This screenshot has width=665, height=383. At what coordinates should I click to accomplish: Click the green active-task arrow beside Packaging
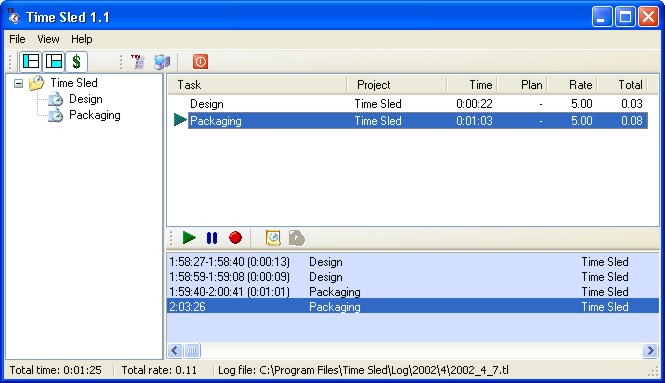click(180, 120)
